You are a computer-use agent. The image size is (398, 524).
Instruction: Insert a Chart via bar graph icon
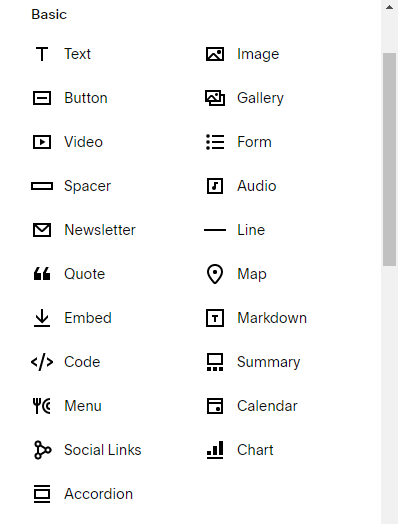coord(215,450)
